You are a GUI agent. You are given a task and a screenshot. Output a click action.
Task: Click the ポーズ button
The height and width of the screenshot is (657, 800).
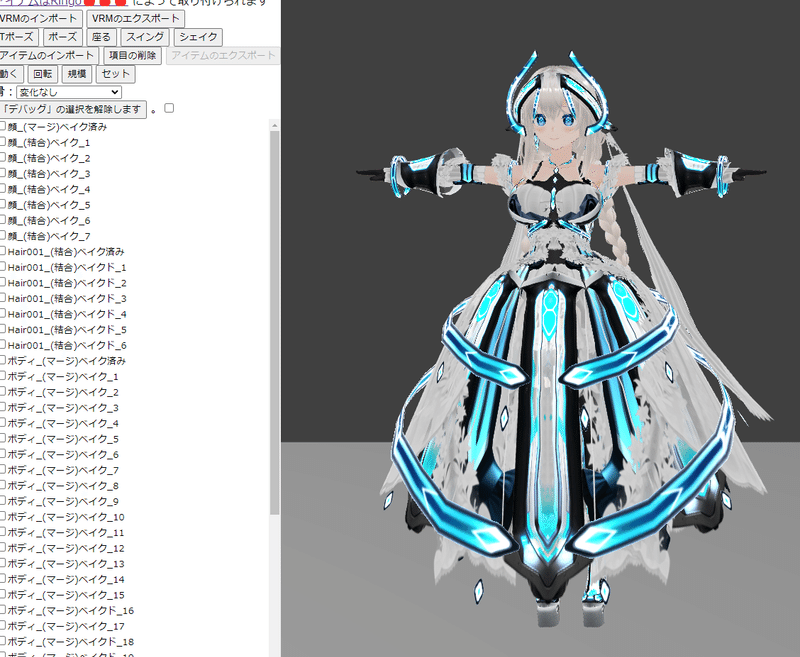click(x=63, y=37)
